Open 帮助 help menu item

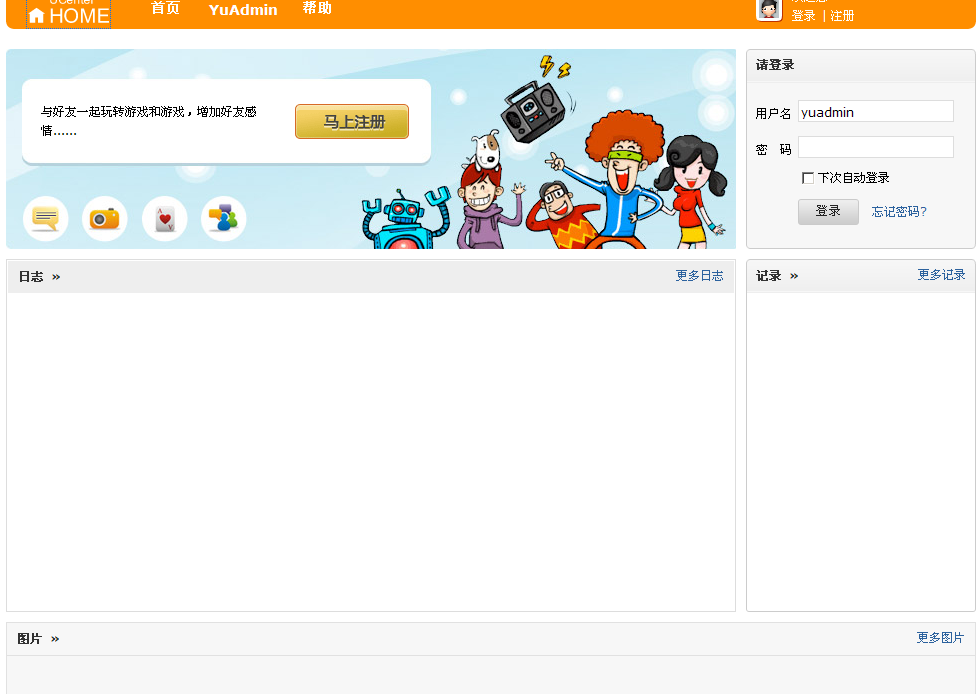[x=317, y=8]
